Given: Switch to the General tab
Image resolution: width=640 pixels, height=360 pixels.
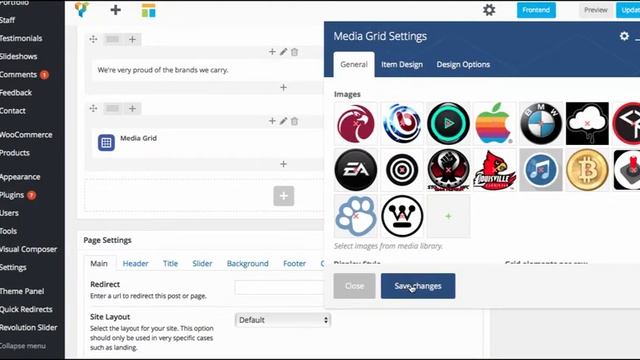Looking at the screenshot, I should pos(354,64).
